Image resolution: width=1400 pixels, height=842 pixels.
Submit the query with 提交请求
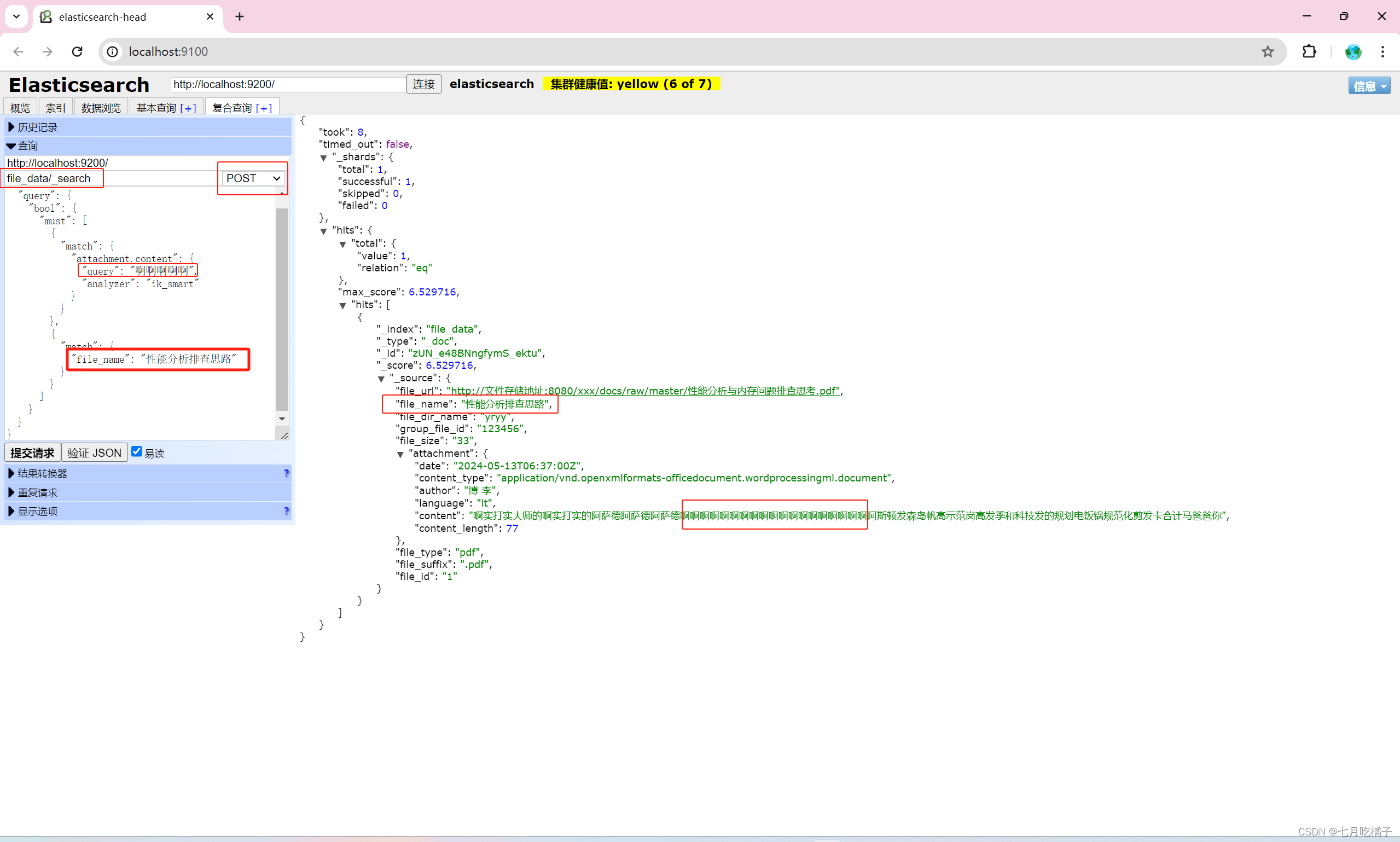pyautogui.click(x=32, y=452)
